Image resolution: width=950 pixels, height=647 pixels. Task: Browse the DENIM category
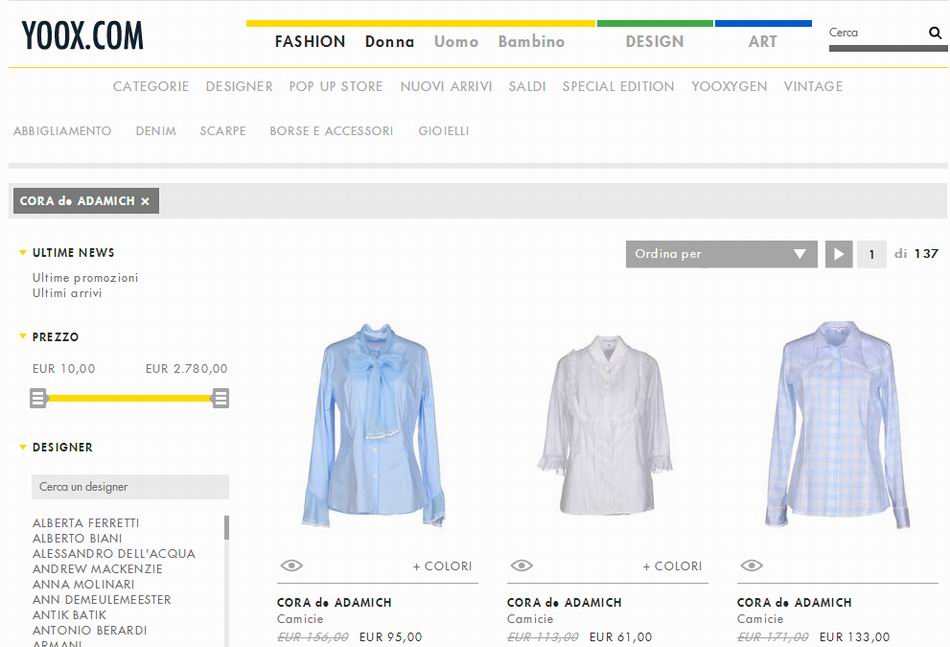156,131
